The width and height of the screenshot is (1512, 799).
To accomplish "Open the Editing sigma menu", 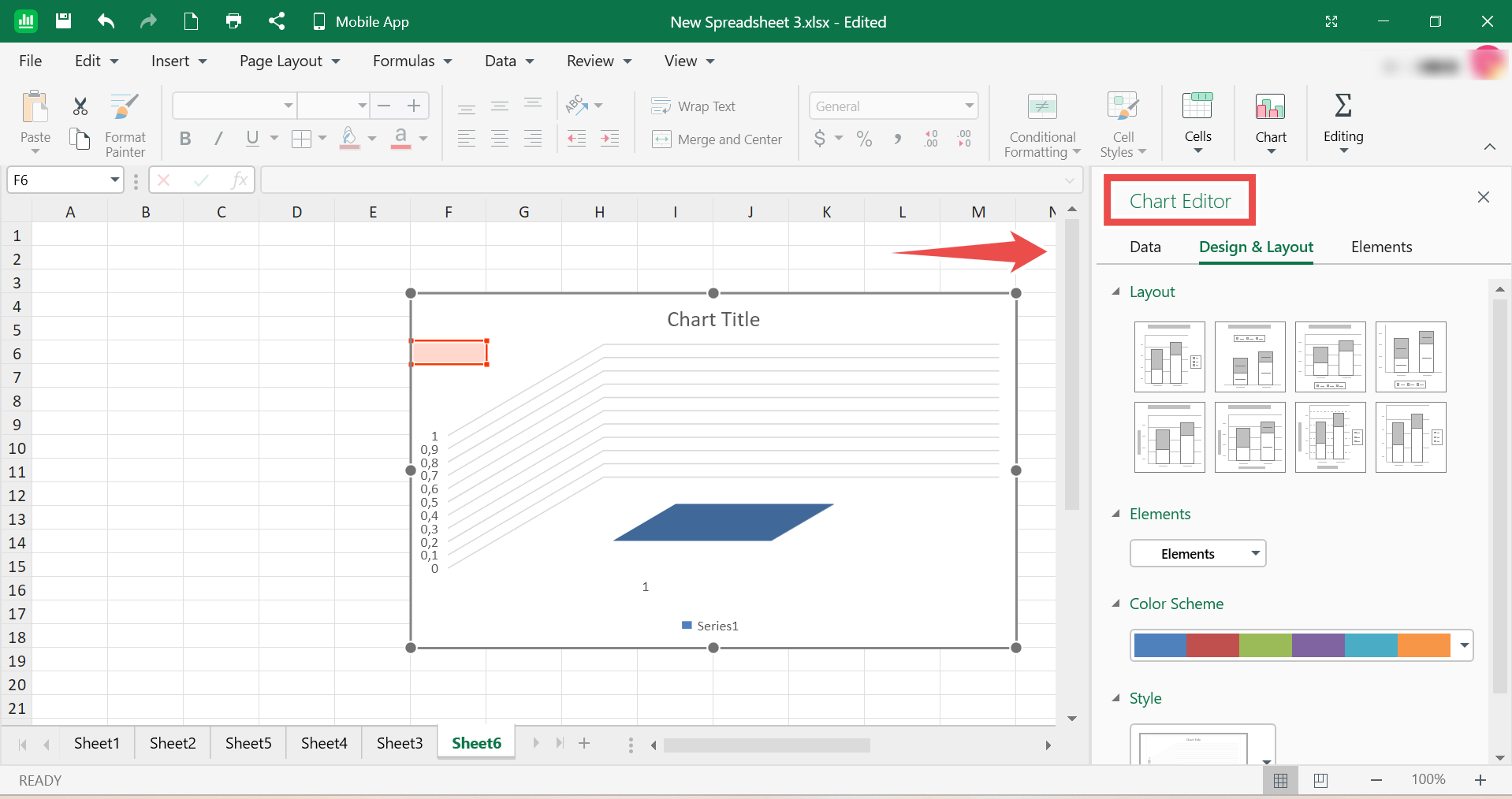I will [x=1343, y=122].
